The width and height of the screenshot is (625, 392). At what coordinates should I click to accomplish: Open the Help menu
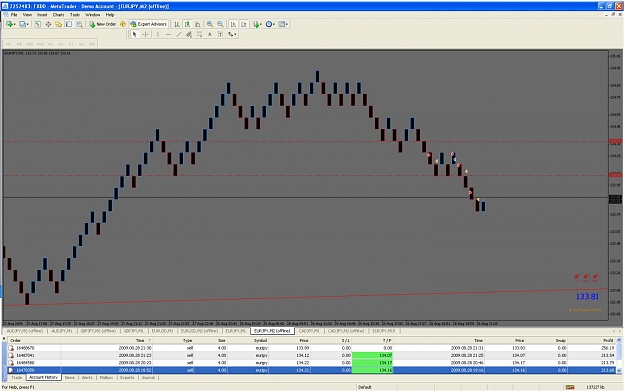(110, 15)
